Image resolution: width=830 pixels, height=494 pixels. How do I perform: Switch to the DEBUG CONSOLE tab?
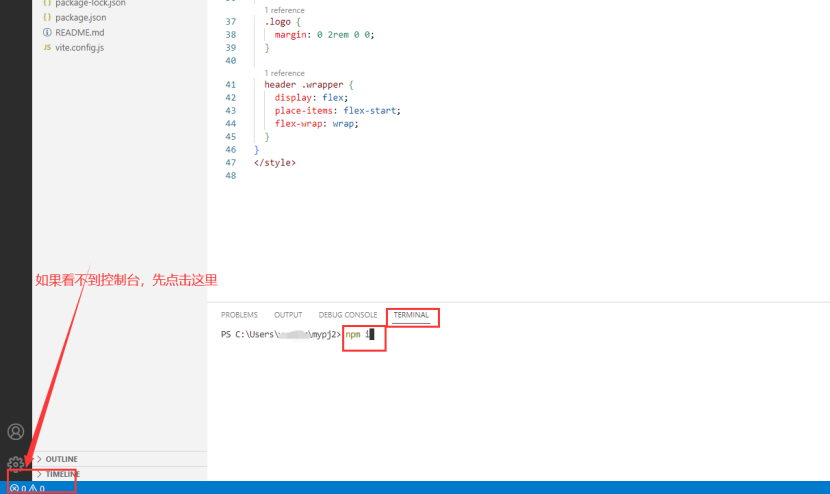point(348,315)
